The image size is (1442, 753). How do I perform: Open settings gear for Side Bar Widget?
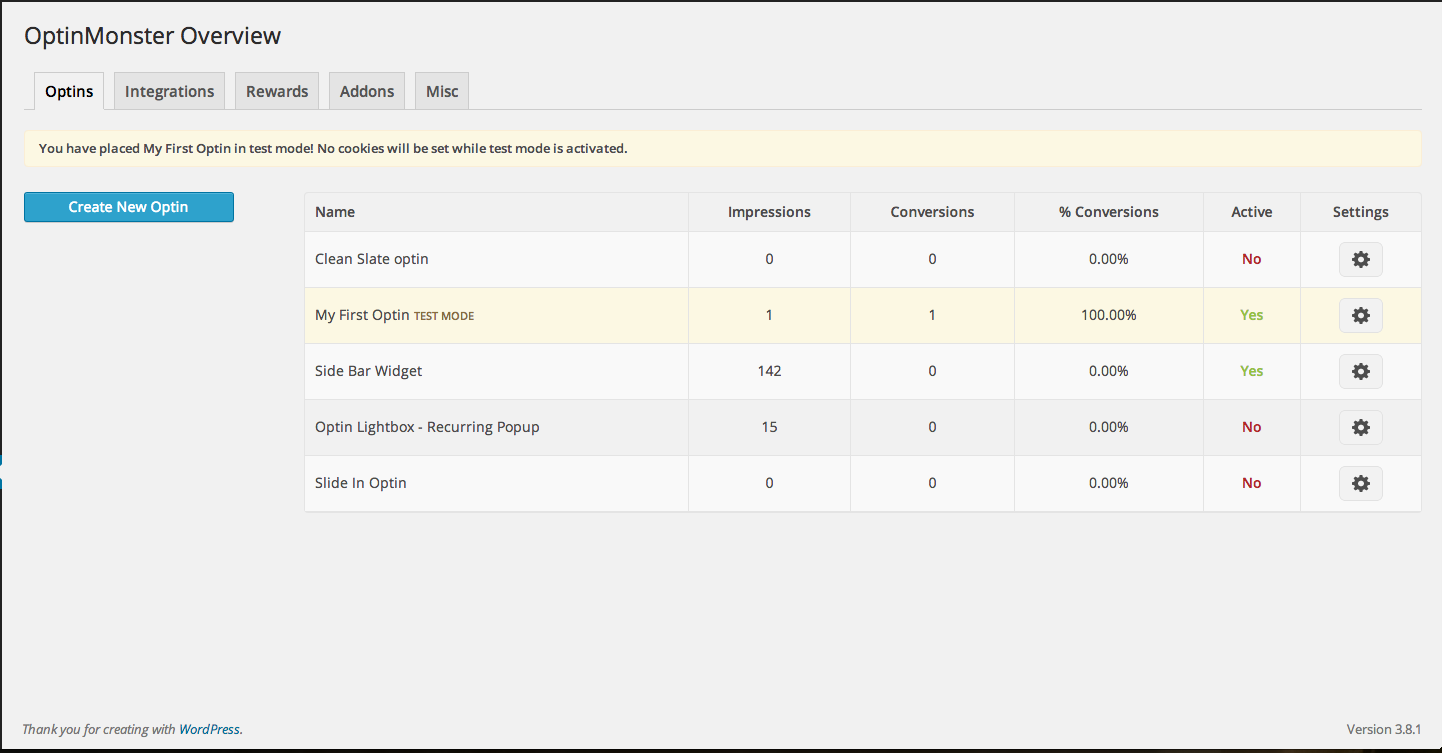[x=1360, y=370]
